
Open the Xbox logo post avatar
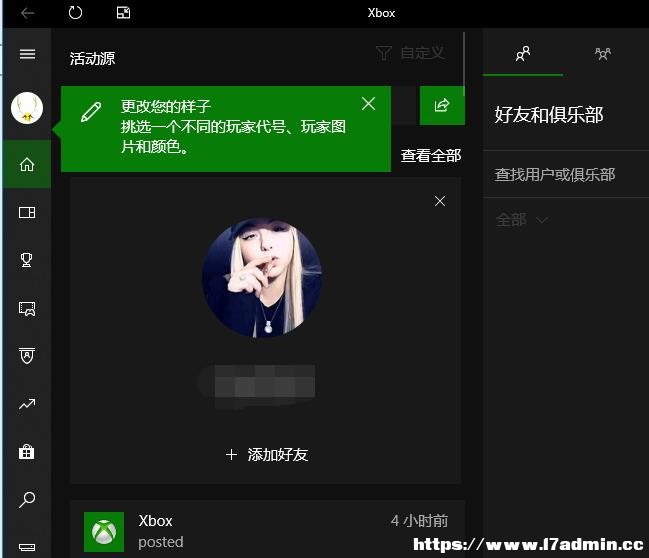click(104, 532)
